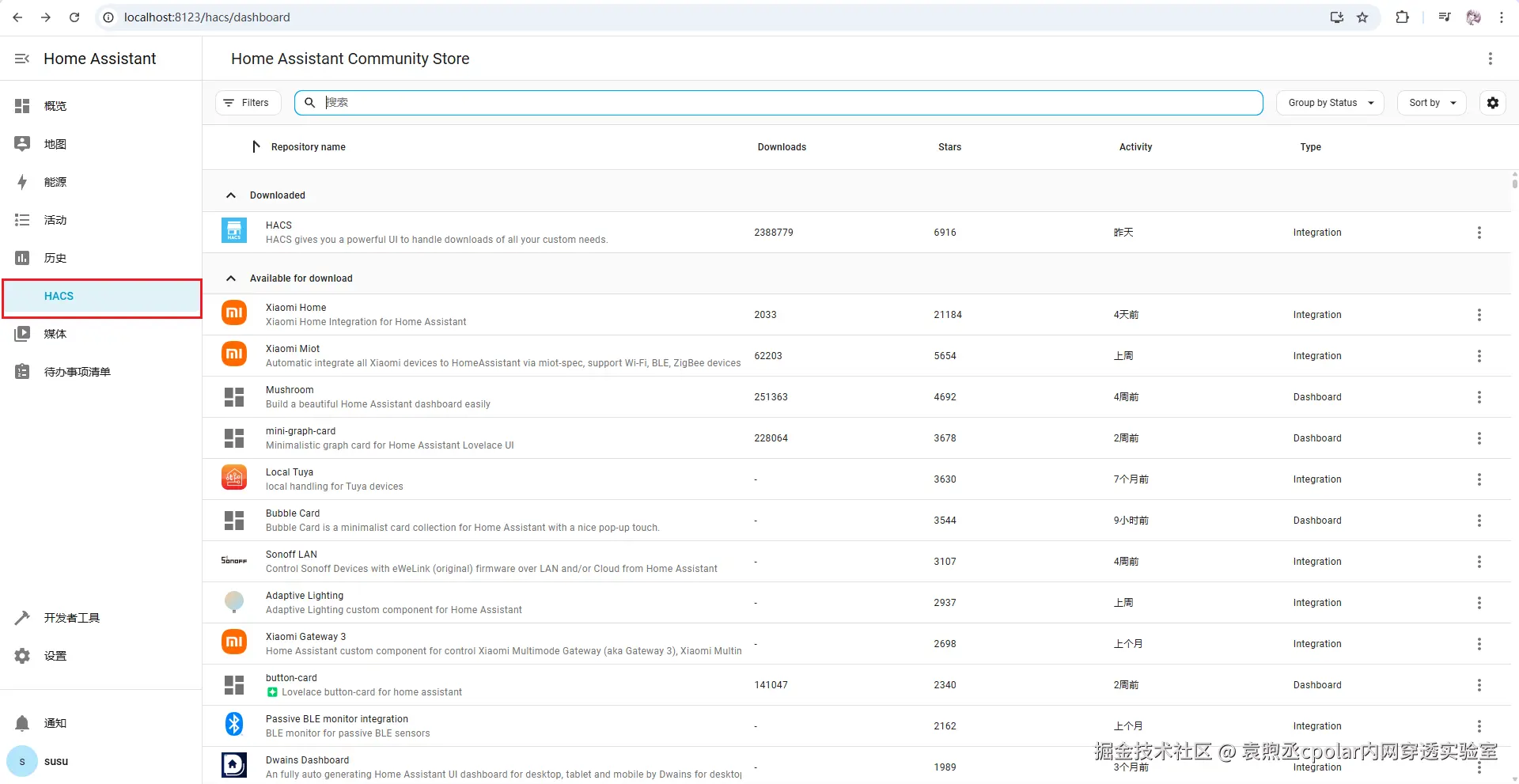The image size is (1519, 784).
Task: Focus the 搜索 search field
Action: 778,103
